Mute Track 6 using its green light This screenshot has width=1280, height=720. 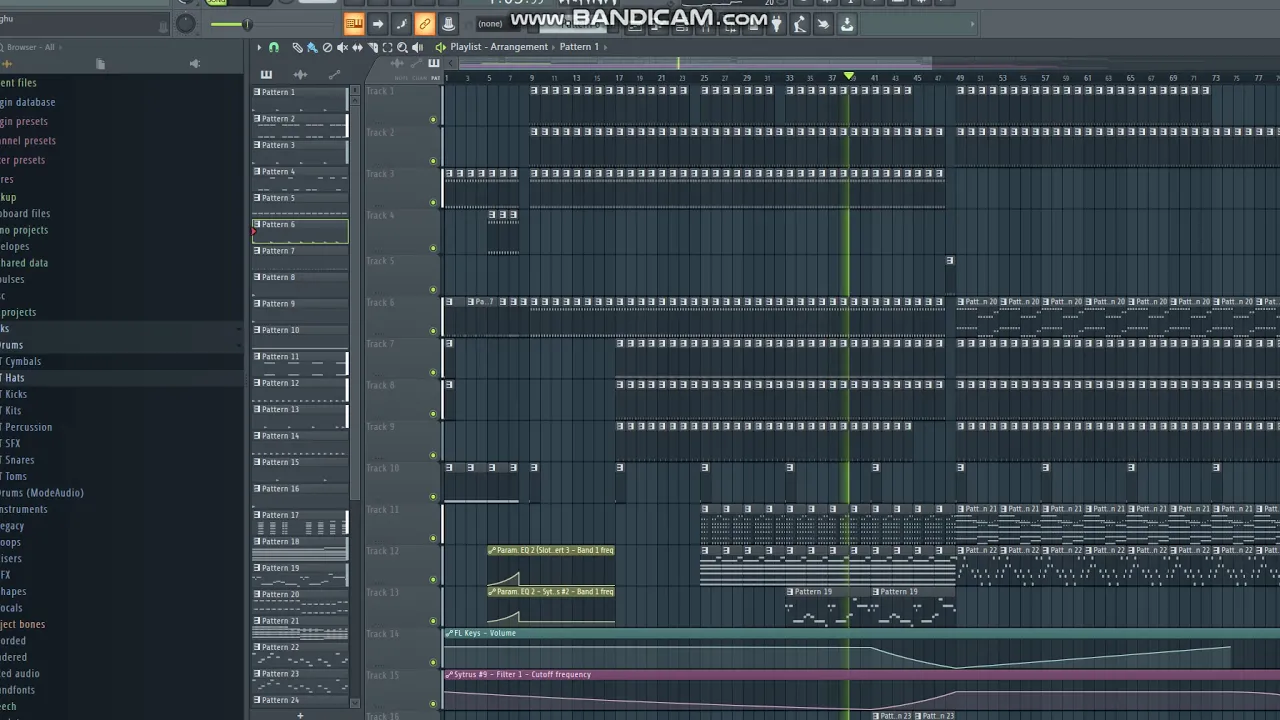coord(433,331)
